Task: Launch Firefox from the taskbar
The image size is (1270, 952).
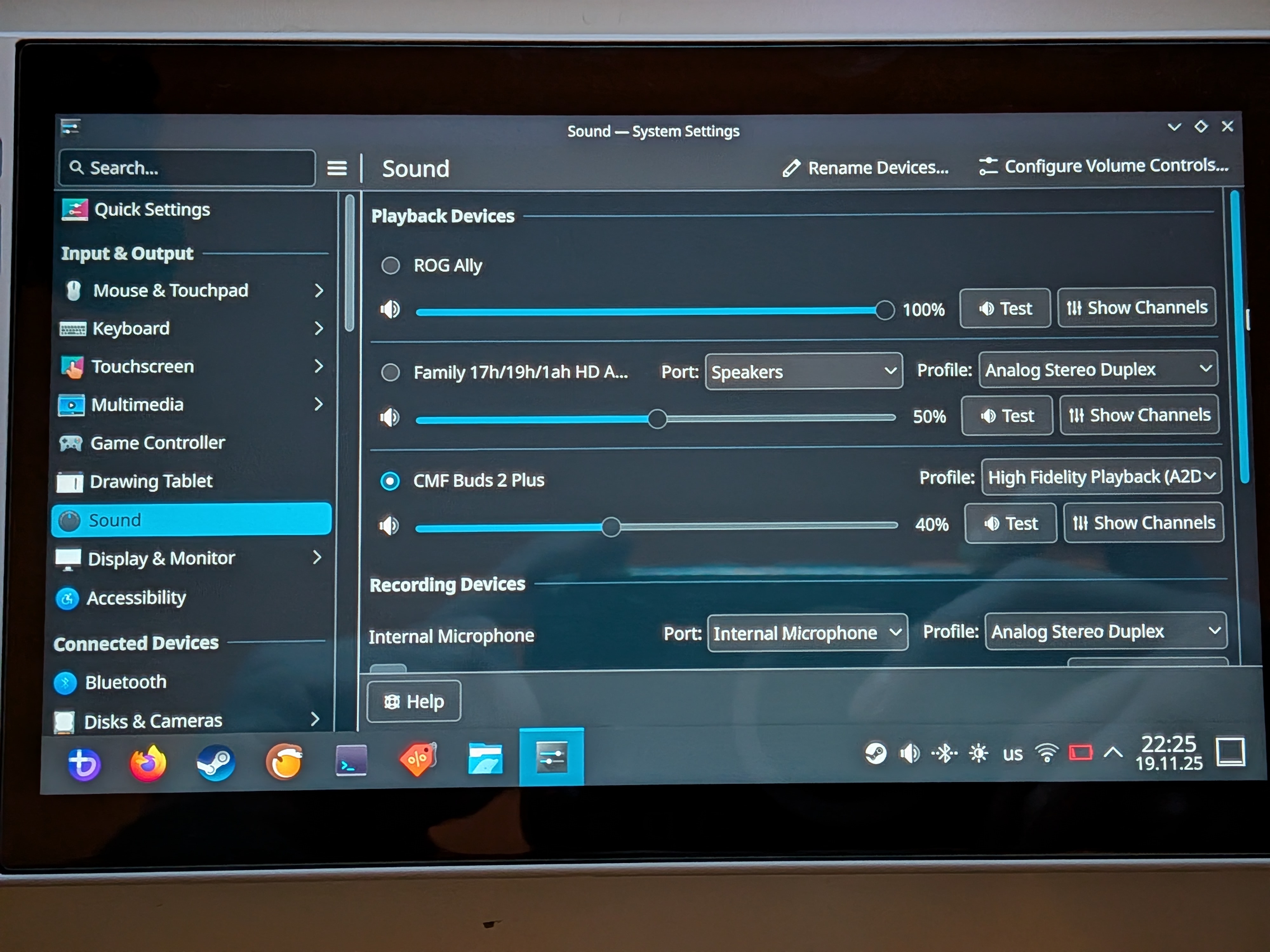Action: click(148, 763)
